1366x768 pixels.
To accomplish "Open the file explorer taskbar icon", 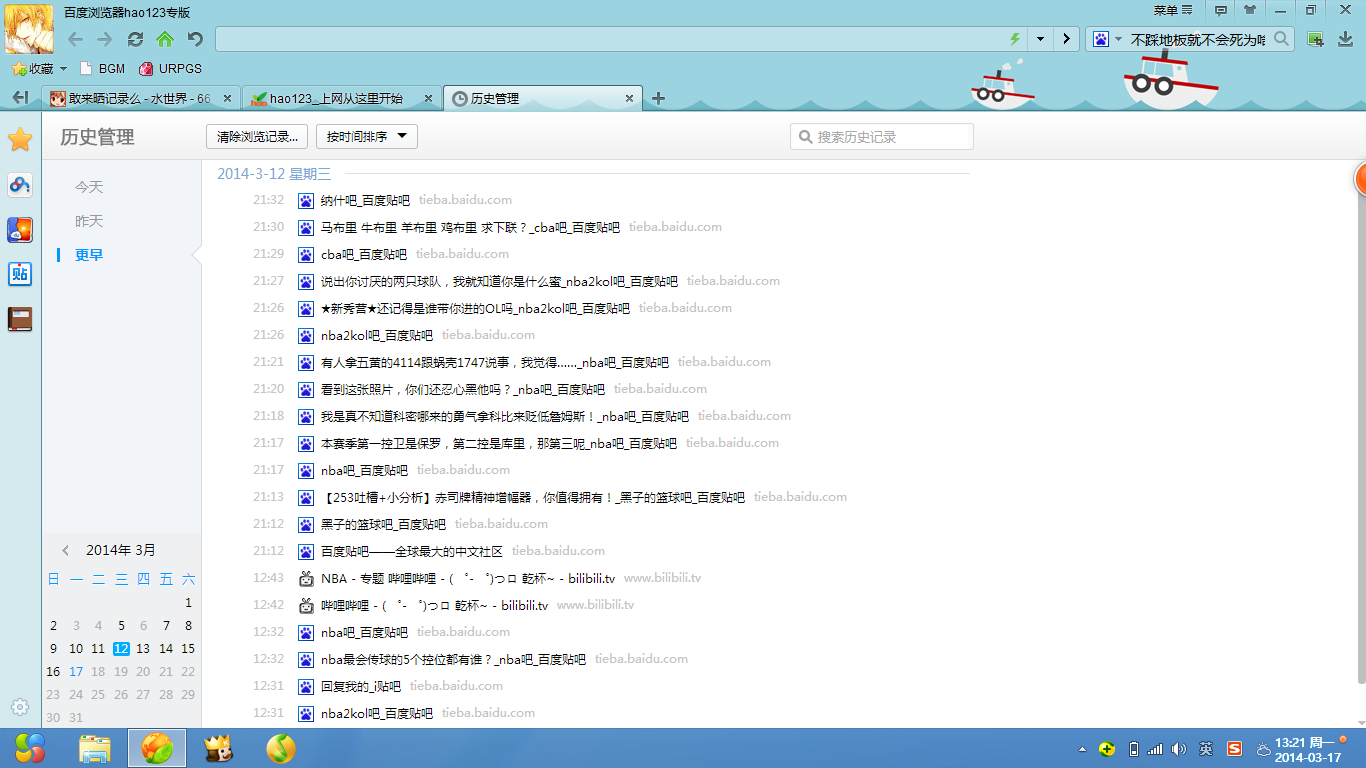I will tap(95, 748).
